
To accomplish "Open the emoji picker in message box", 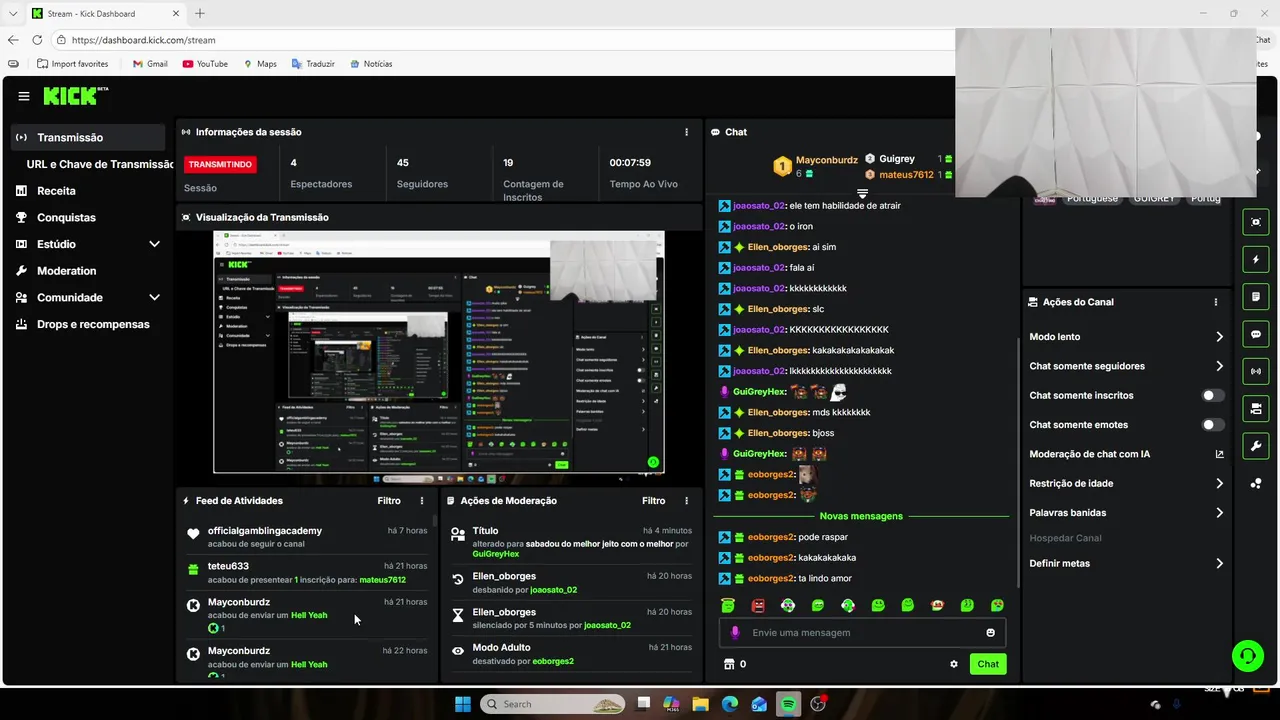I will 991,633.
